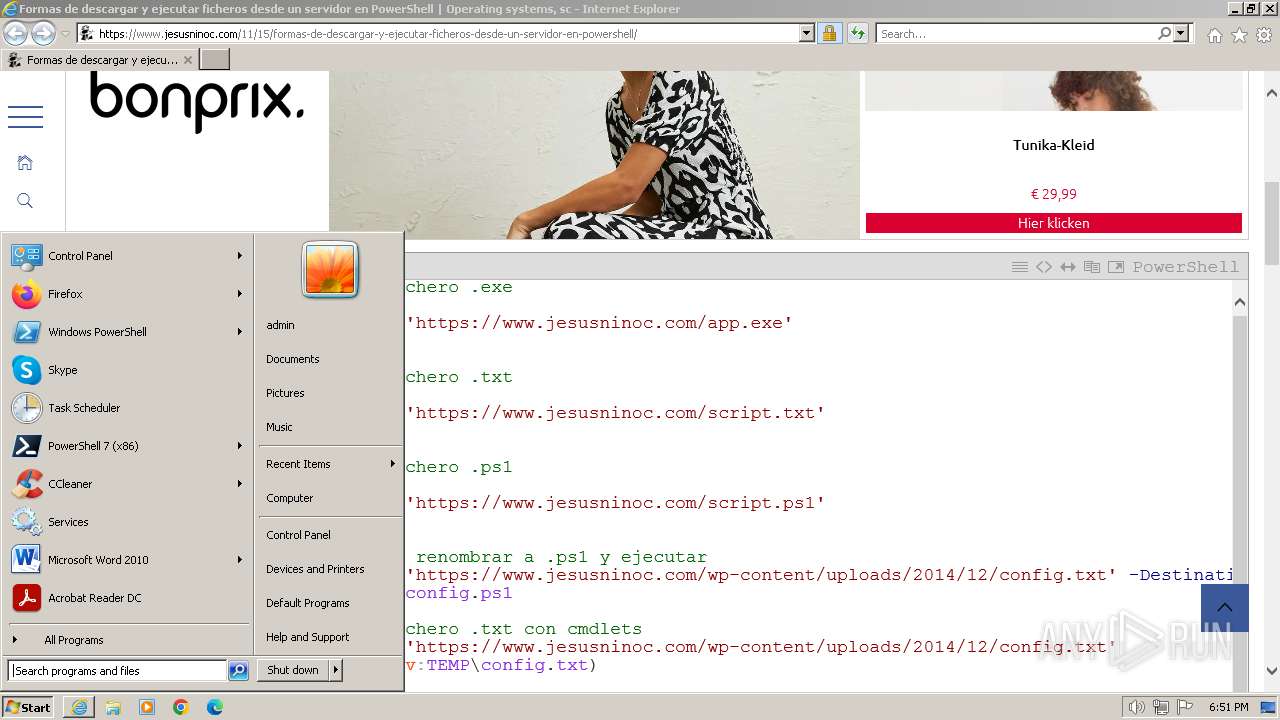Screen dimensions: 1280x720
Task: Open the search provider dropdown arrow
Action: click(1182, 33)
